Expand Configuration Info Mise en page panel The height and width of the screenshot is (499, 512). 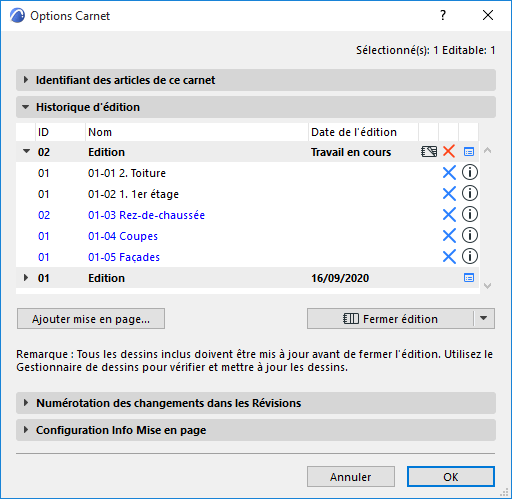tap(256, 430)
